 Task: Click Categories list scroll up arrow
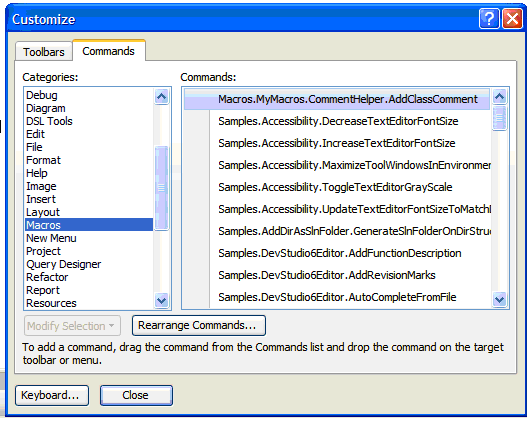(x=162, y=97)
